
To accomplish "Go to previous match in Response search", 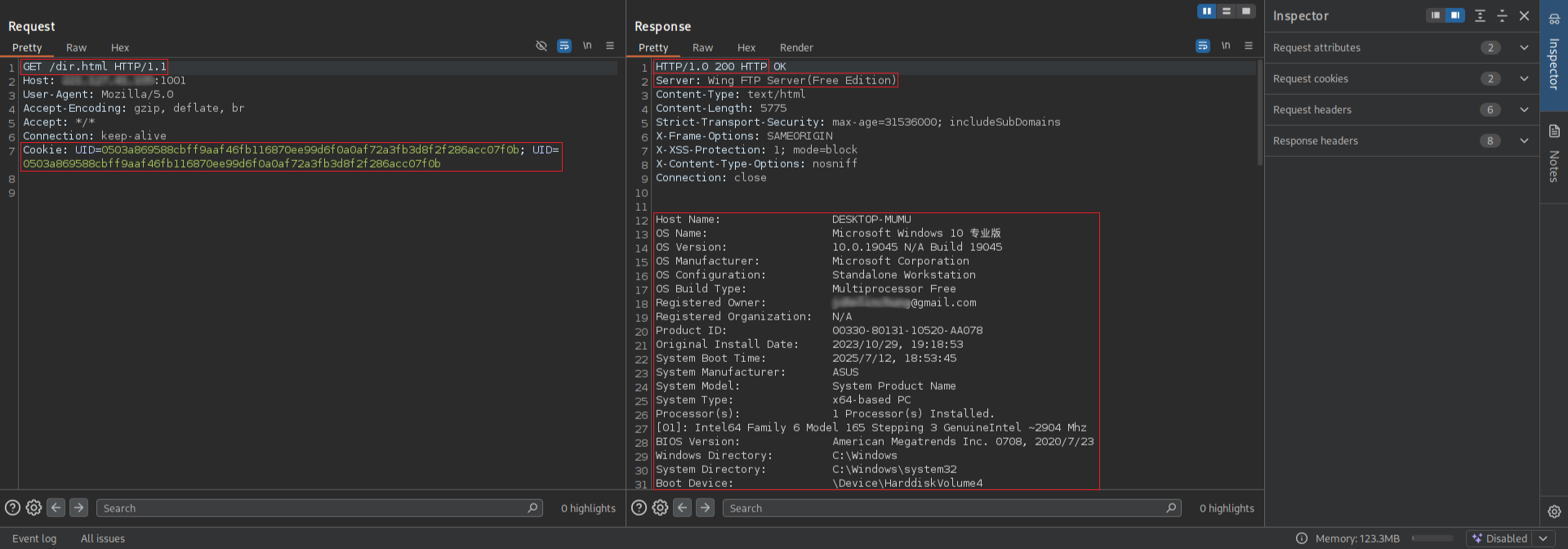I will (682, 507).
